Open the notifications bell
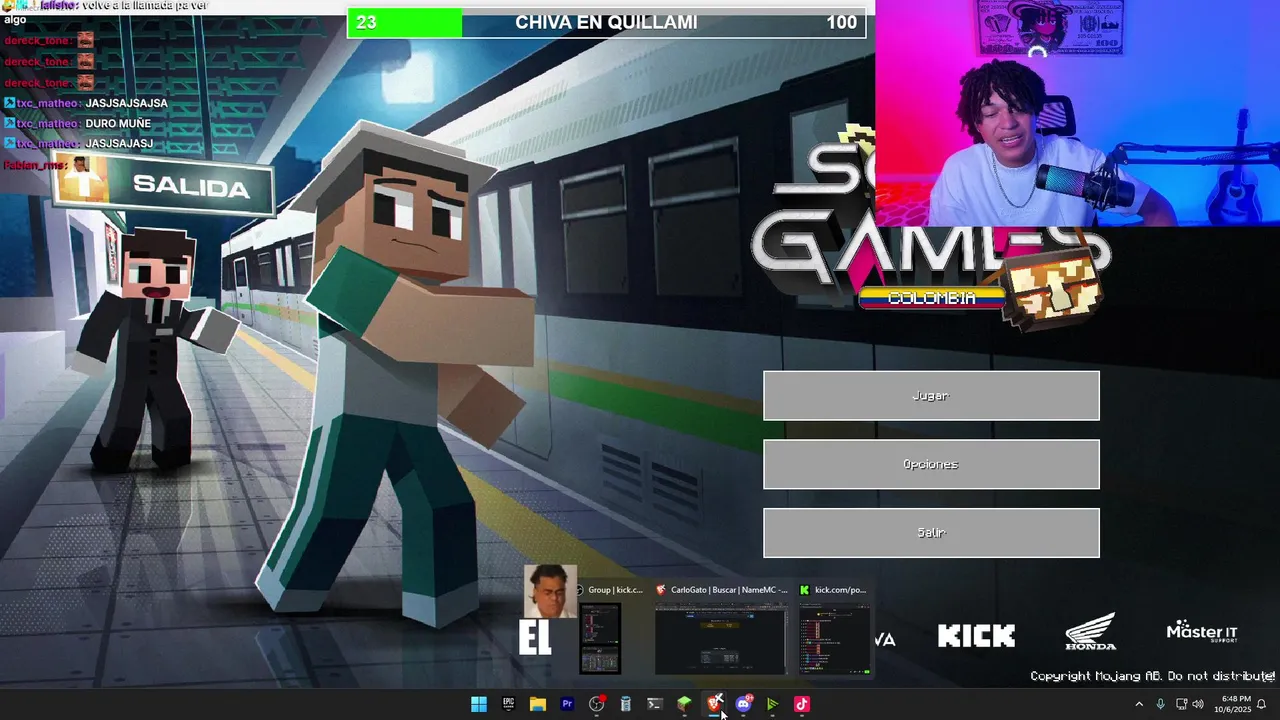The image size is (1280, 720). coord(1262,704)
